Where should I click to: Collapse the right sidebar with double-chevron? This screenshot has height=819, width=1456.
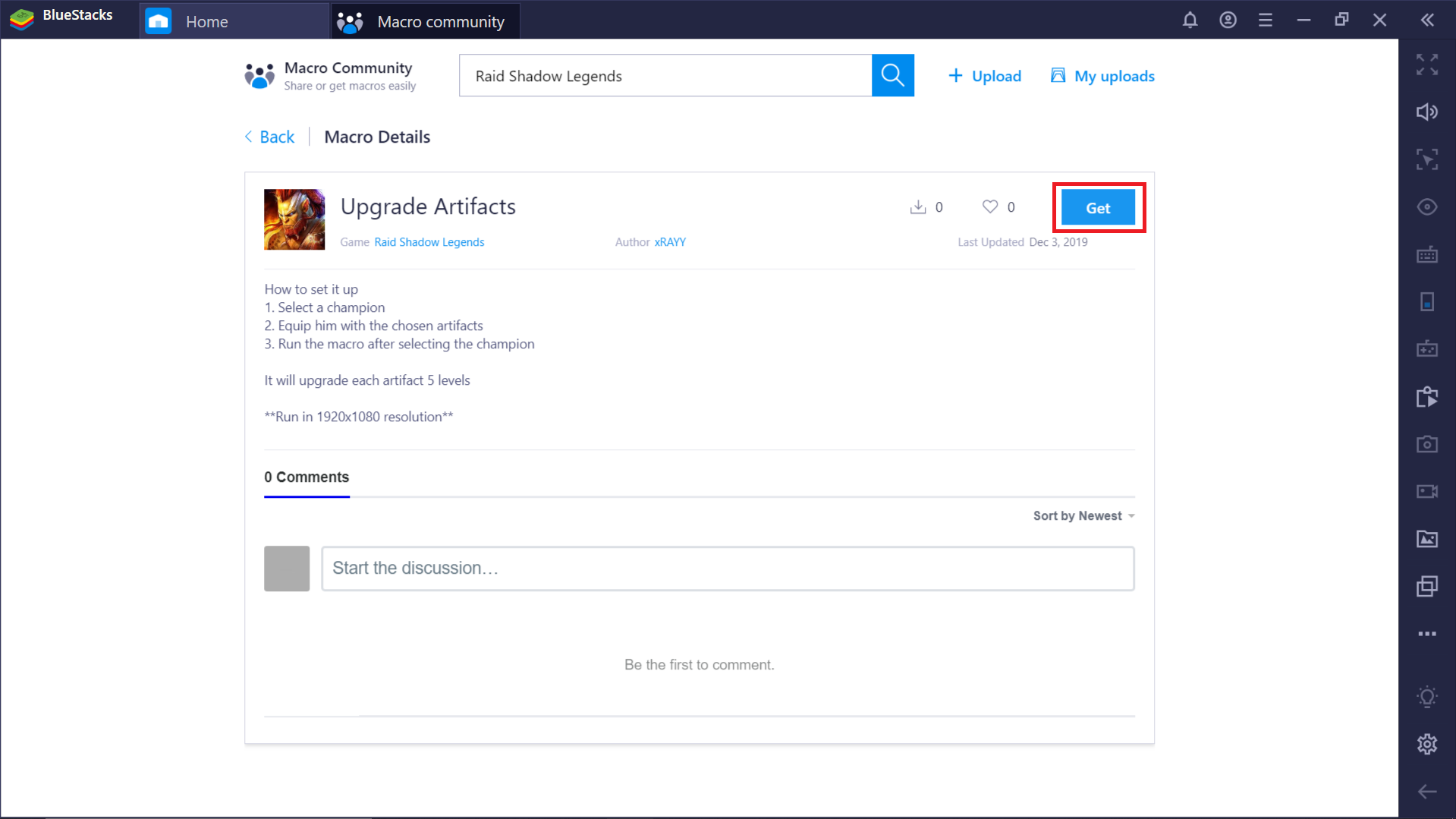coord(1427,20)
